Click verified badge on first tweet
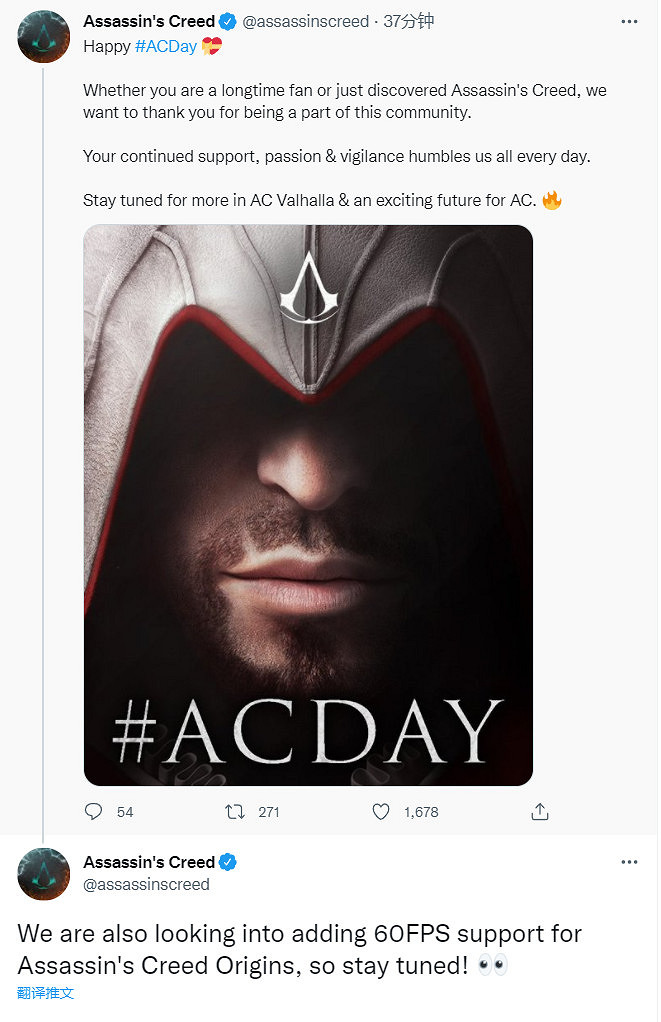661x1022 pixels. [228, 21]
